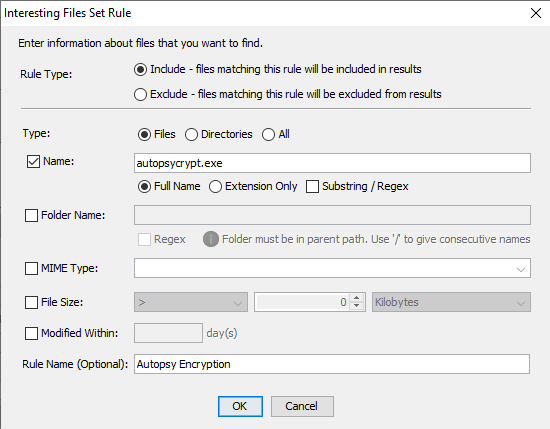
Task: Choose Directories as the type
Action: (191, 134)
